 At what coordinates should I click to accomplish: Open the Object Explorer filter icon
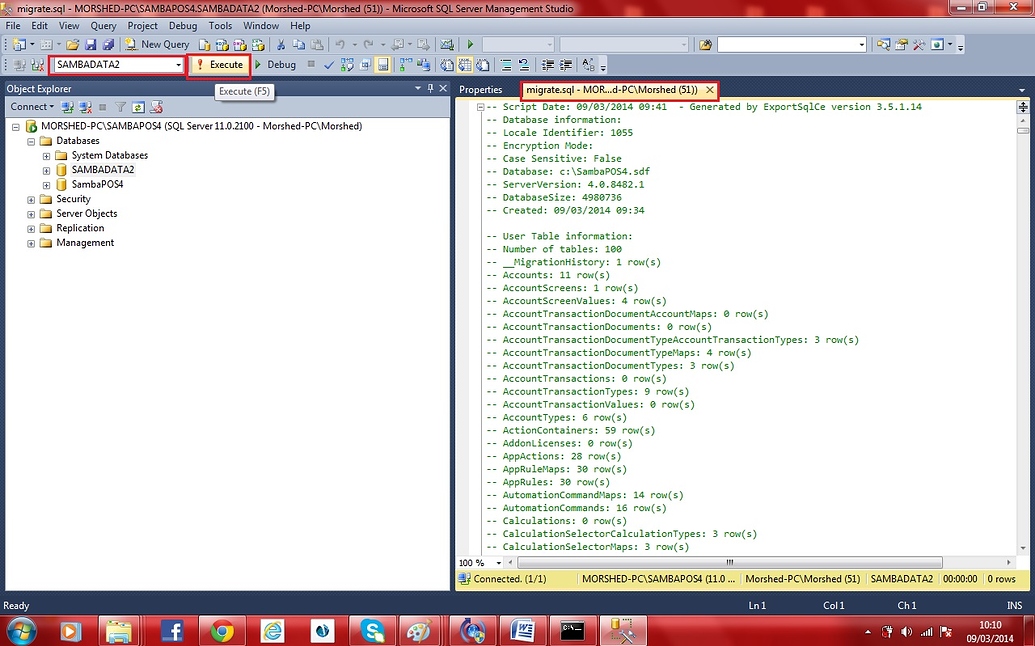pos(121,107)
